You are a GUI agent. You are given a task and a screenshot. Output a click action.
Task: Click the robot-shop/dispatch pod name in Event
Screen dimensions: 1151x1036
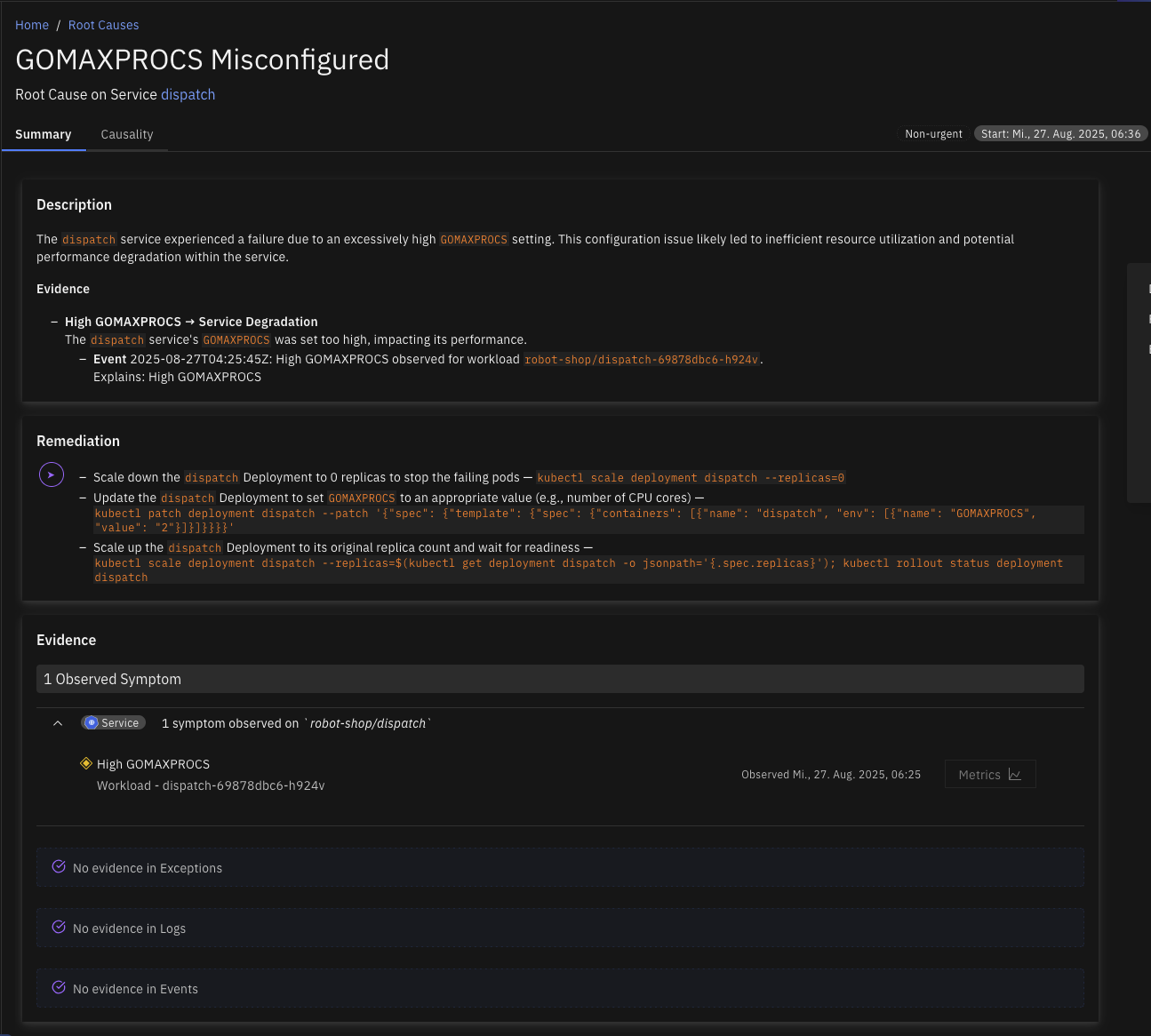tap(641, 360)
